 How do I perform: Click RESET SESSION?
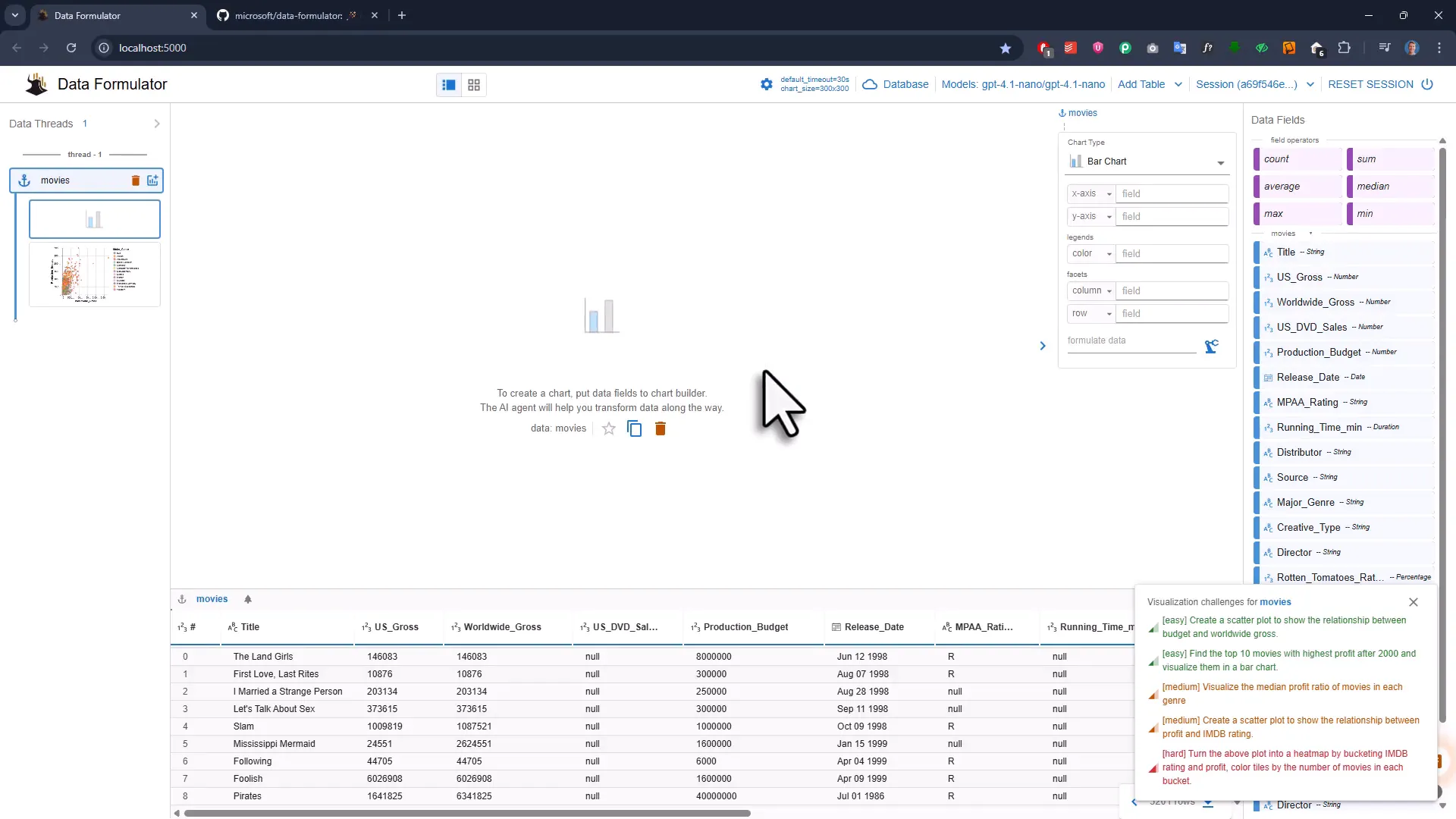point(1370,84)
